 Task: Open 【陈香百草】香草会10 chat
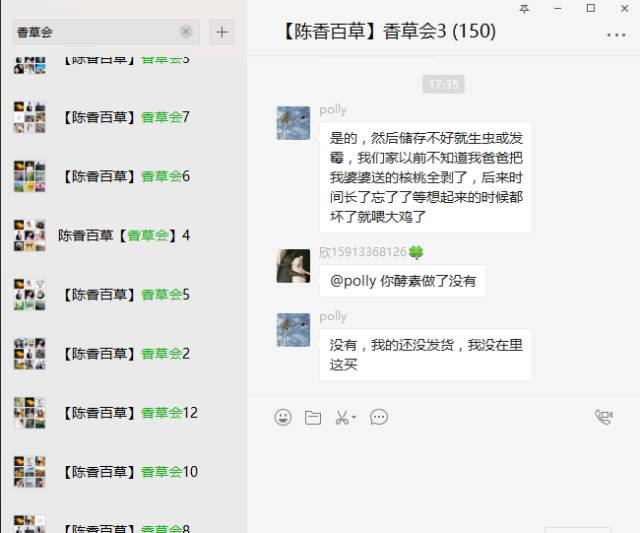click(x=124, y=472)
